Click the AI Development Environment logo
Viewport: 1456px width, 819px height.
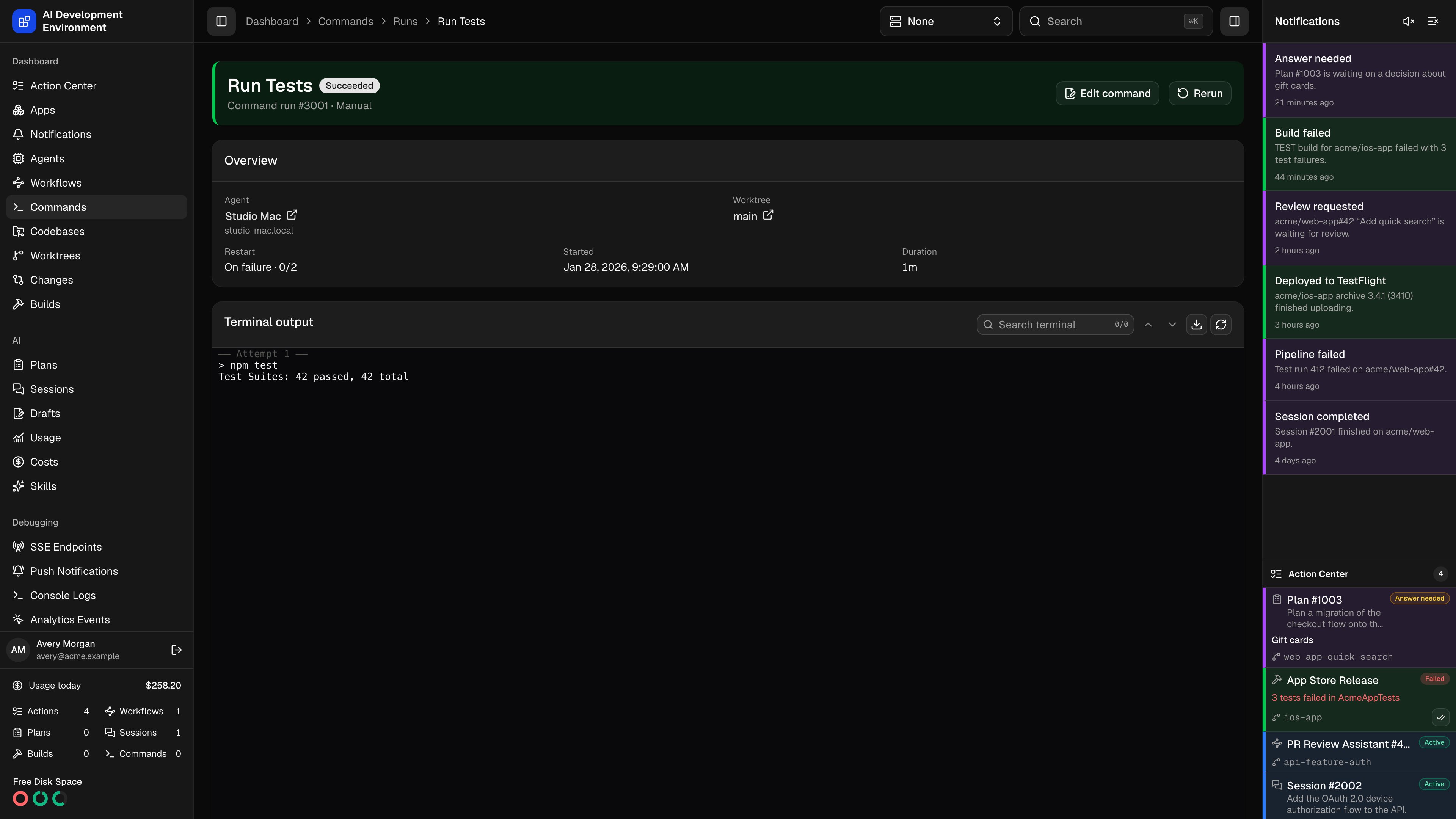(24, 22)
